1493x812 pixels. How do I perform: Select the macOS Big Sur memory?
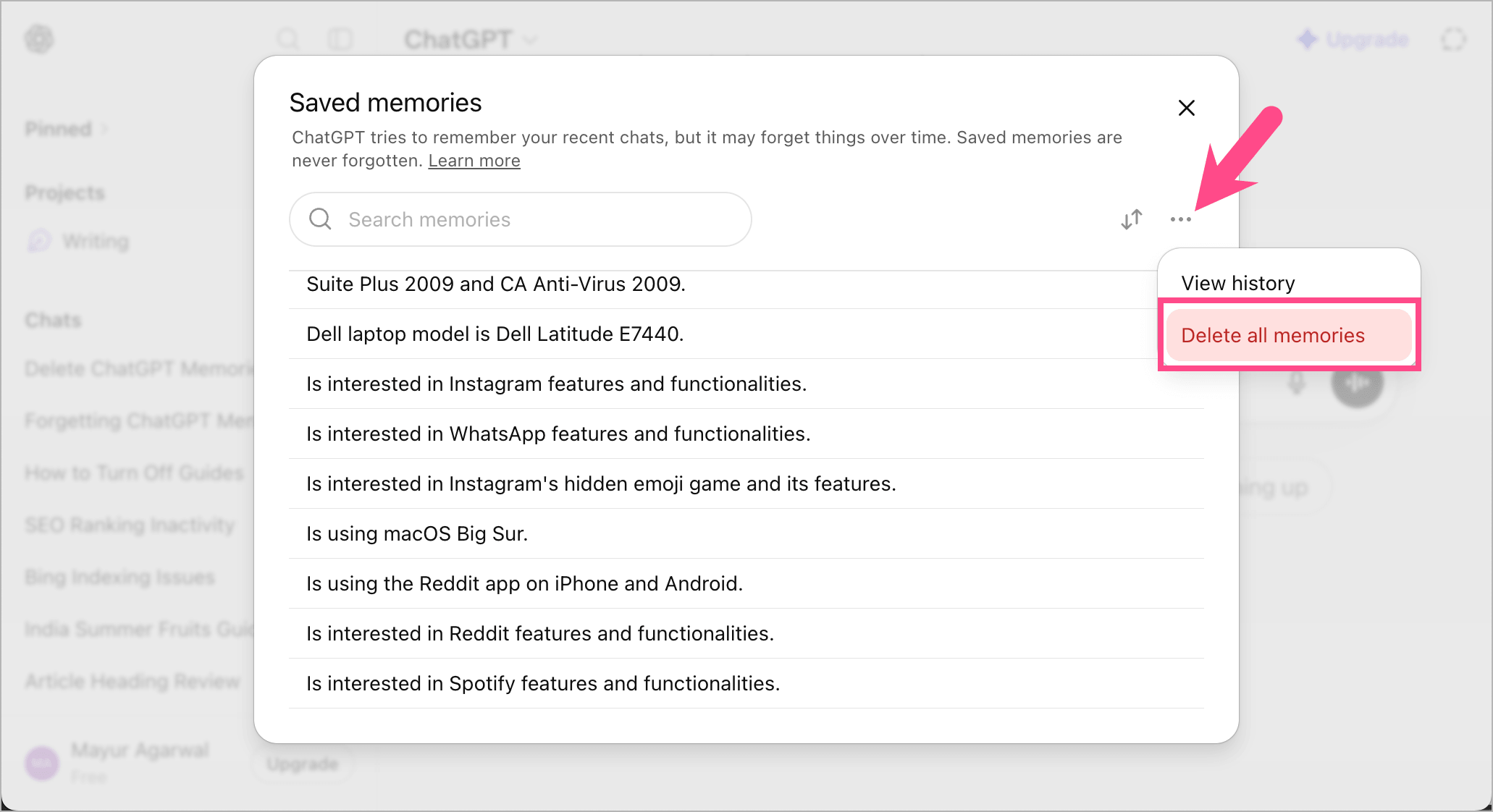click(x=746, y=533)
